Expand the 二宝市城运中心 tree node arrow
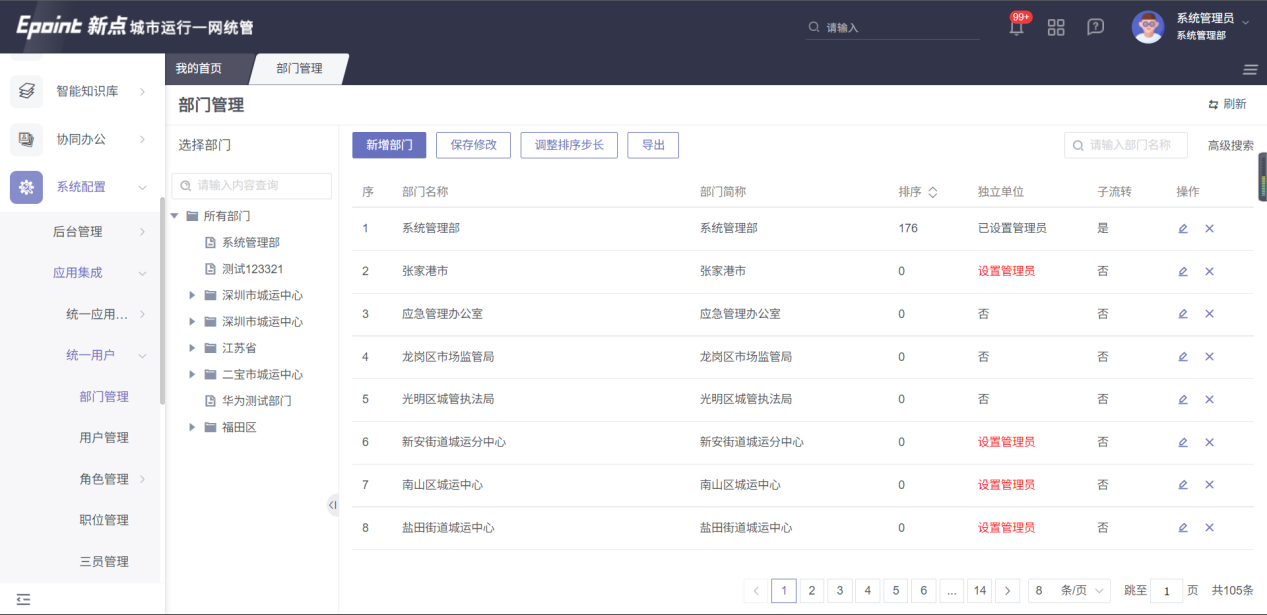The width and height of the screenshot is (1267, 615). coord(192,375)
